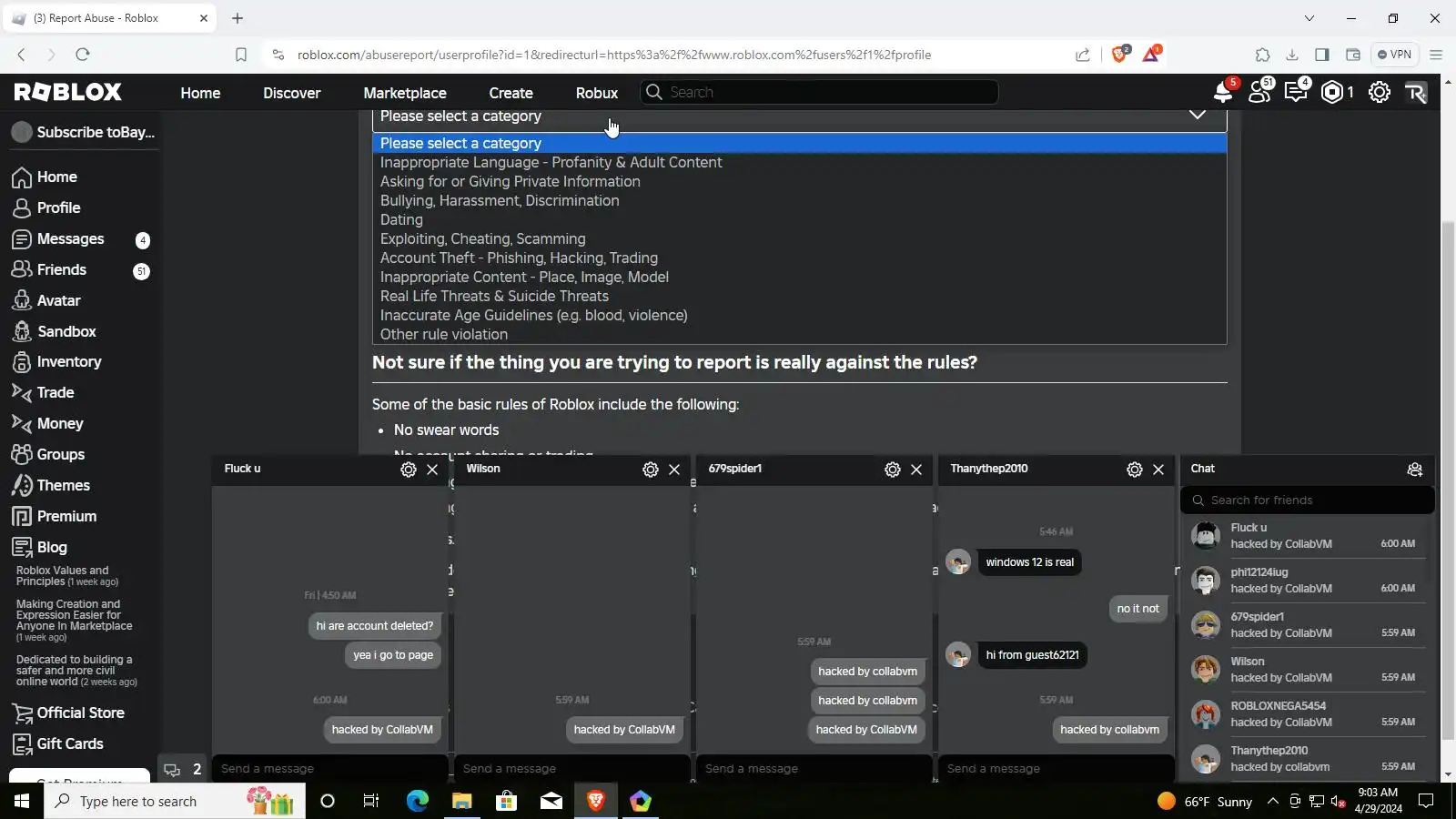Close the Fluck u chat window

pos(432,470)
